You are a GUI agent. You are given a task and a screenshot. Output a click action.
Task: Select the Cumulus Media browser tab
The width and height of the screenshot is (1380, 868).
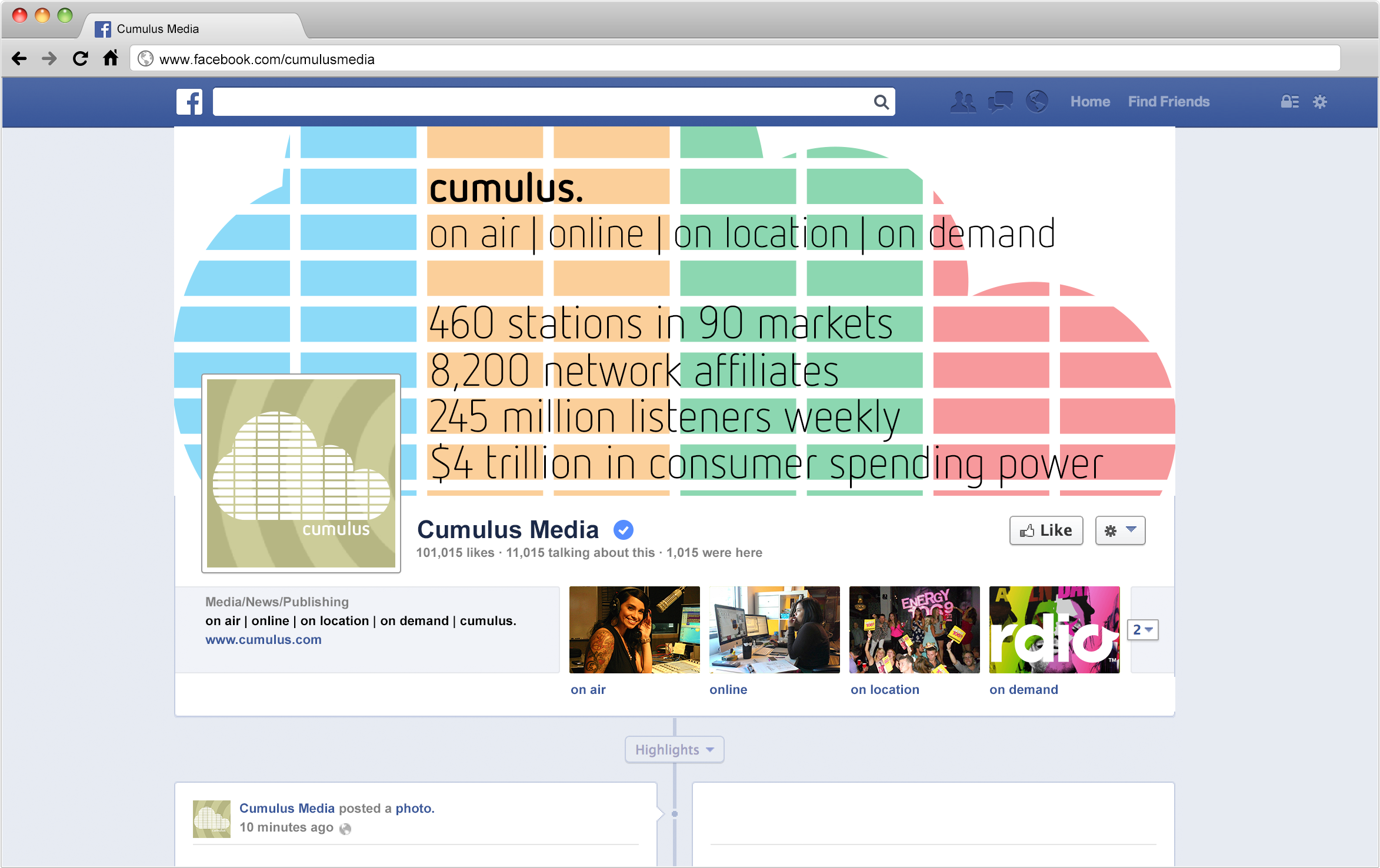[x=194, y=27]
